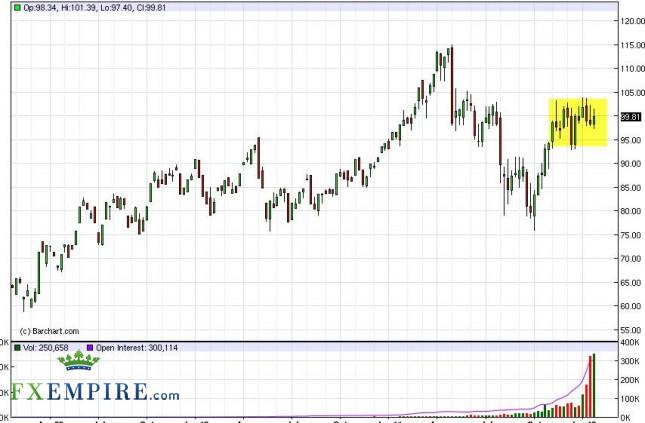Image resolution: width=645 pixels, height=423 pixels.
Task: Click the 85.00 price axis label
Action: pos(631,188)
